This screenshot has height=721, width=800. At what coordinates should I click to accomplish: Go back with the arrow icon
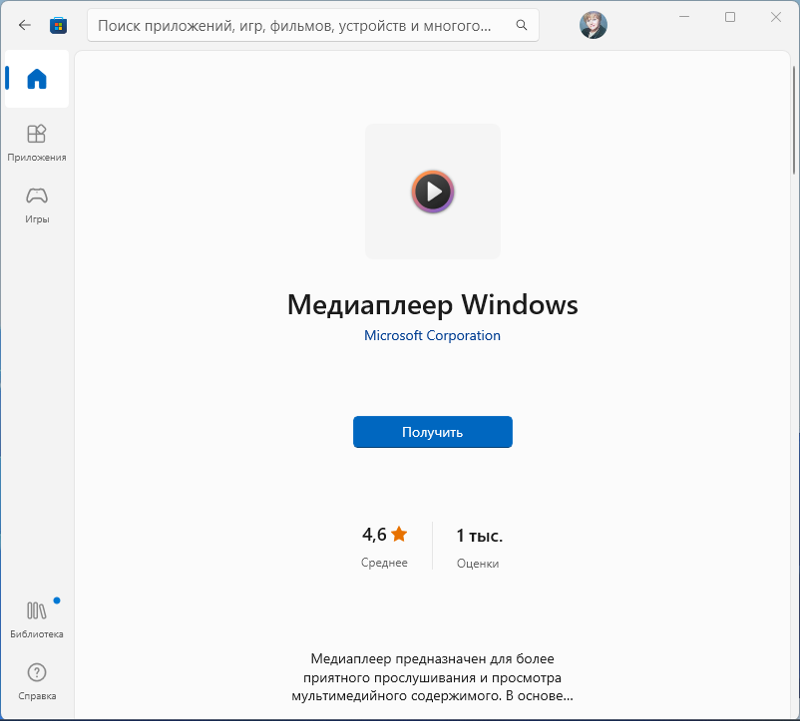(24, 25)
